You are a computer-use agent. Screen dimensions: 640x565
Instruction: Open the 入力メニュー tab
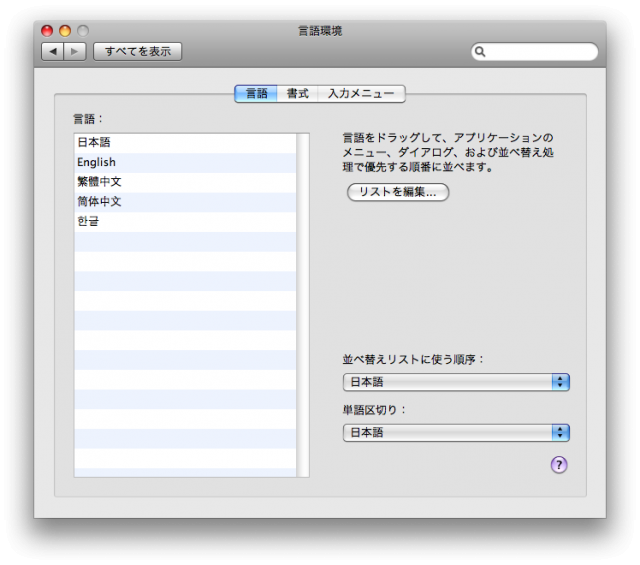361,93
